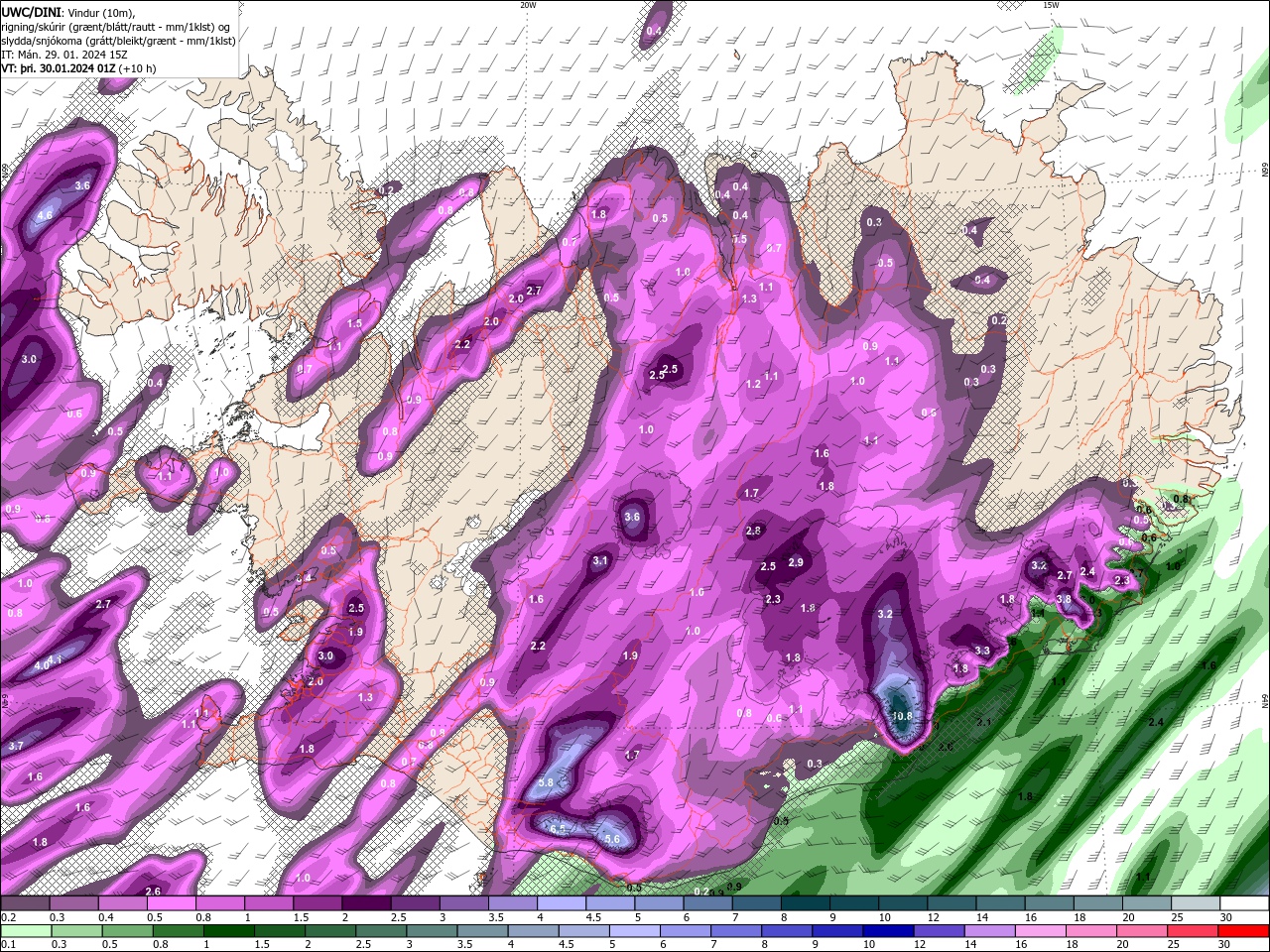Click the lightest green swatch starting the lower rain legend
Image resolution: width=1270 pixels, height=952 pixels.
tap(25, 931)
